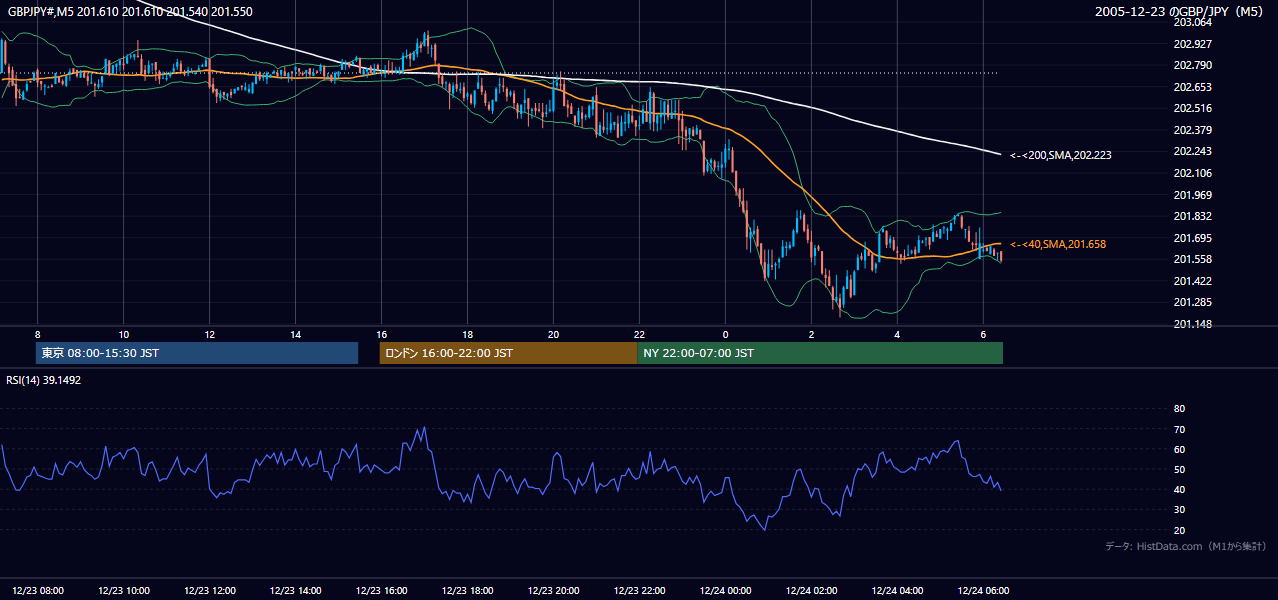
Task: Click the 12/23 08:00 date label
Action: click(x=39, y=591)
